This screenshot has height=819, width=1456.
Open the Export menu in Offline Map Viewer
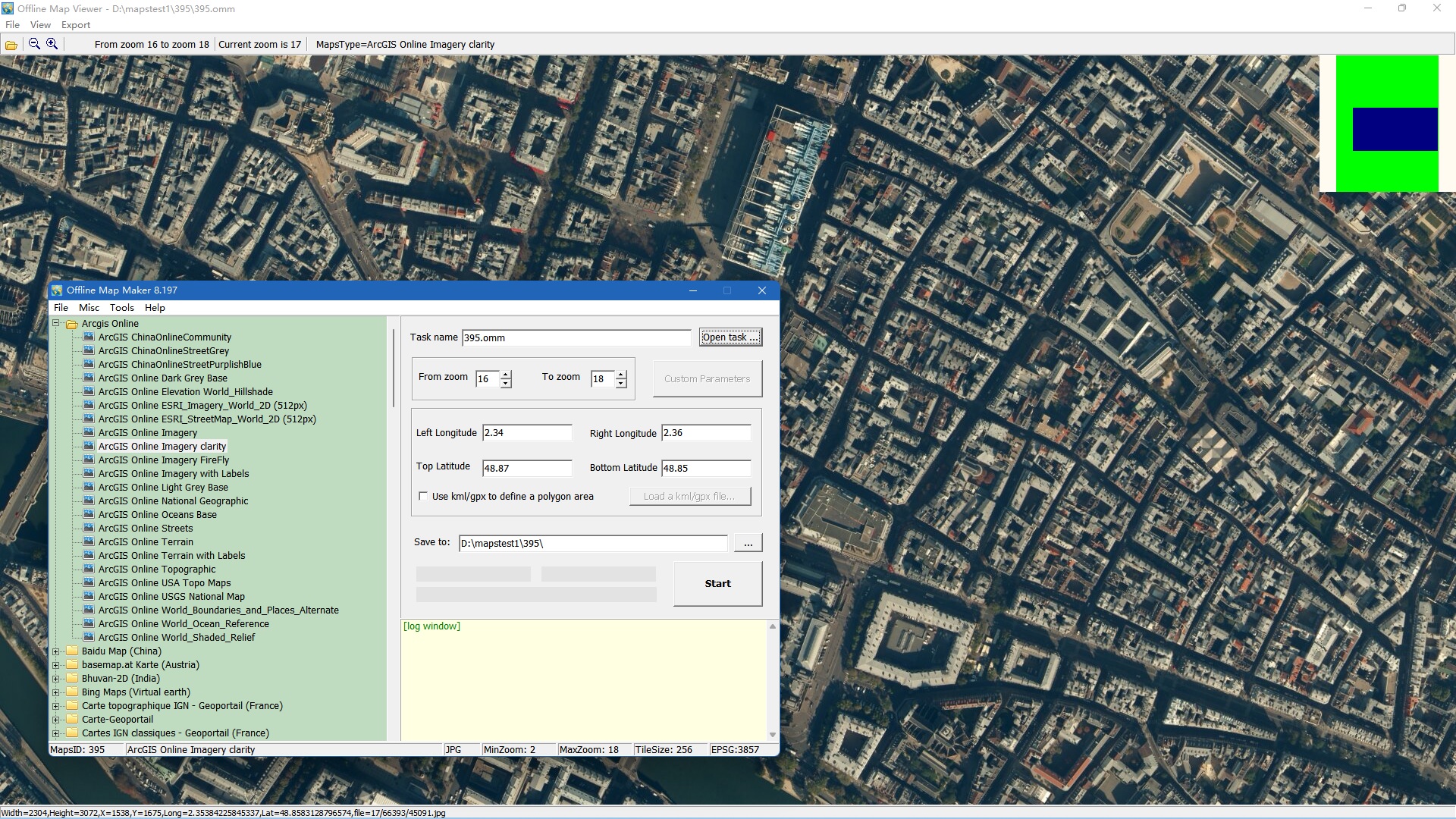[76, 25]
